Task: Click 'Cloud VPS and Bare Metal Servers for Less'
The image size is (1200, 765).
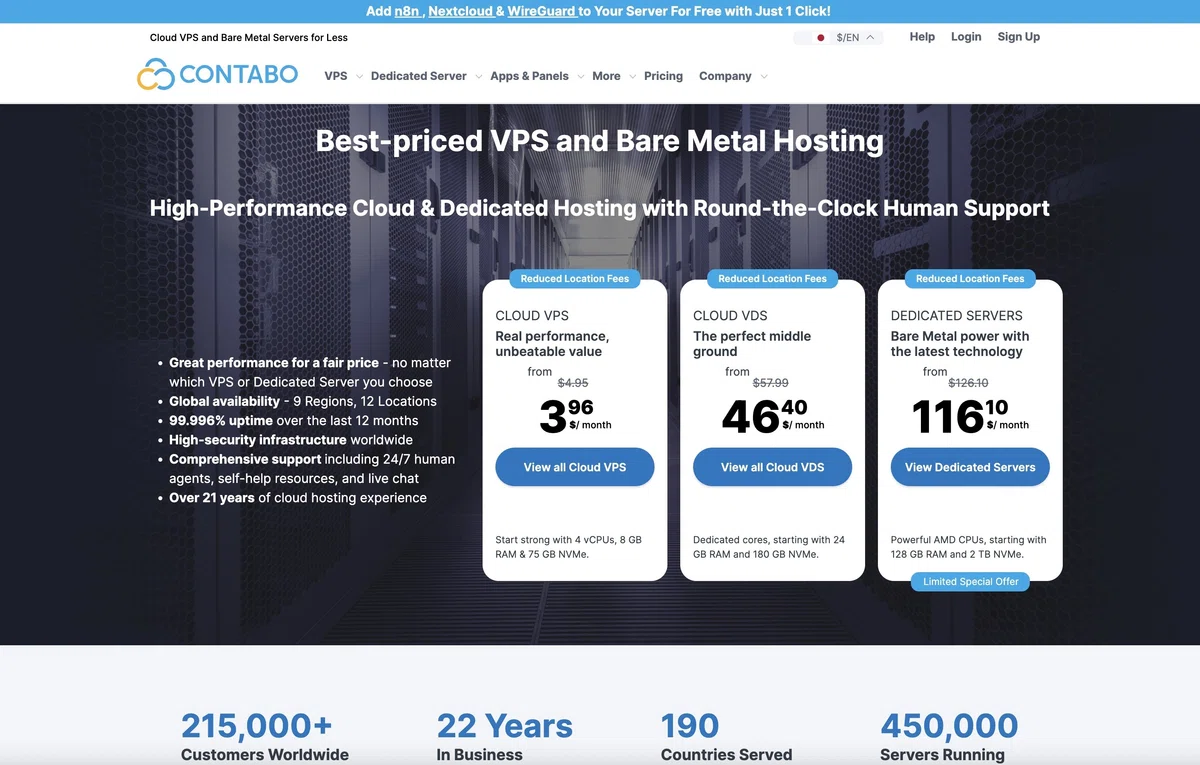Action: 249,38
